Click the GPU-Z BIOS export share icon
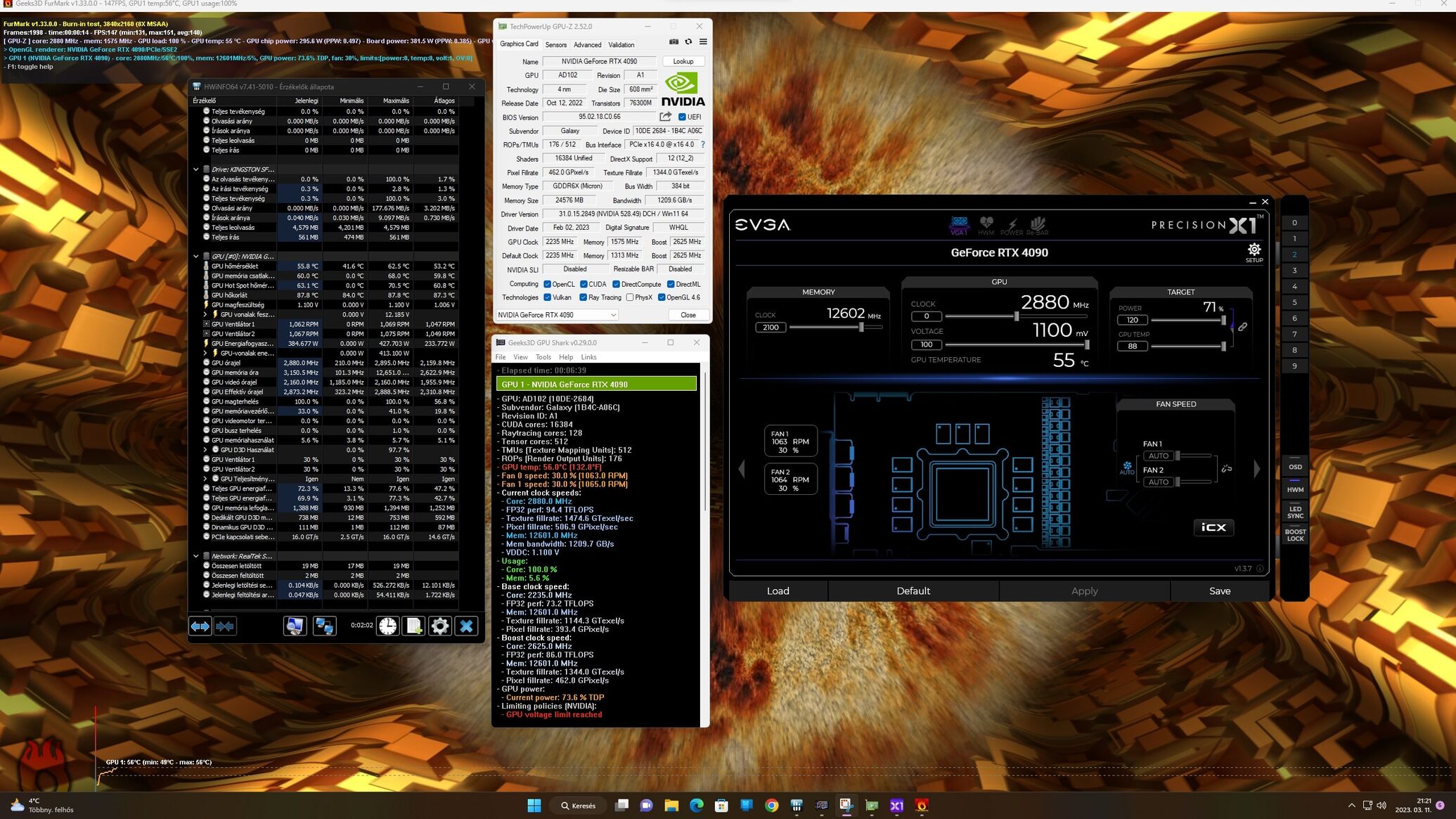The height and width of the screenshot is (819, 1456). click(665, 117)
